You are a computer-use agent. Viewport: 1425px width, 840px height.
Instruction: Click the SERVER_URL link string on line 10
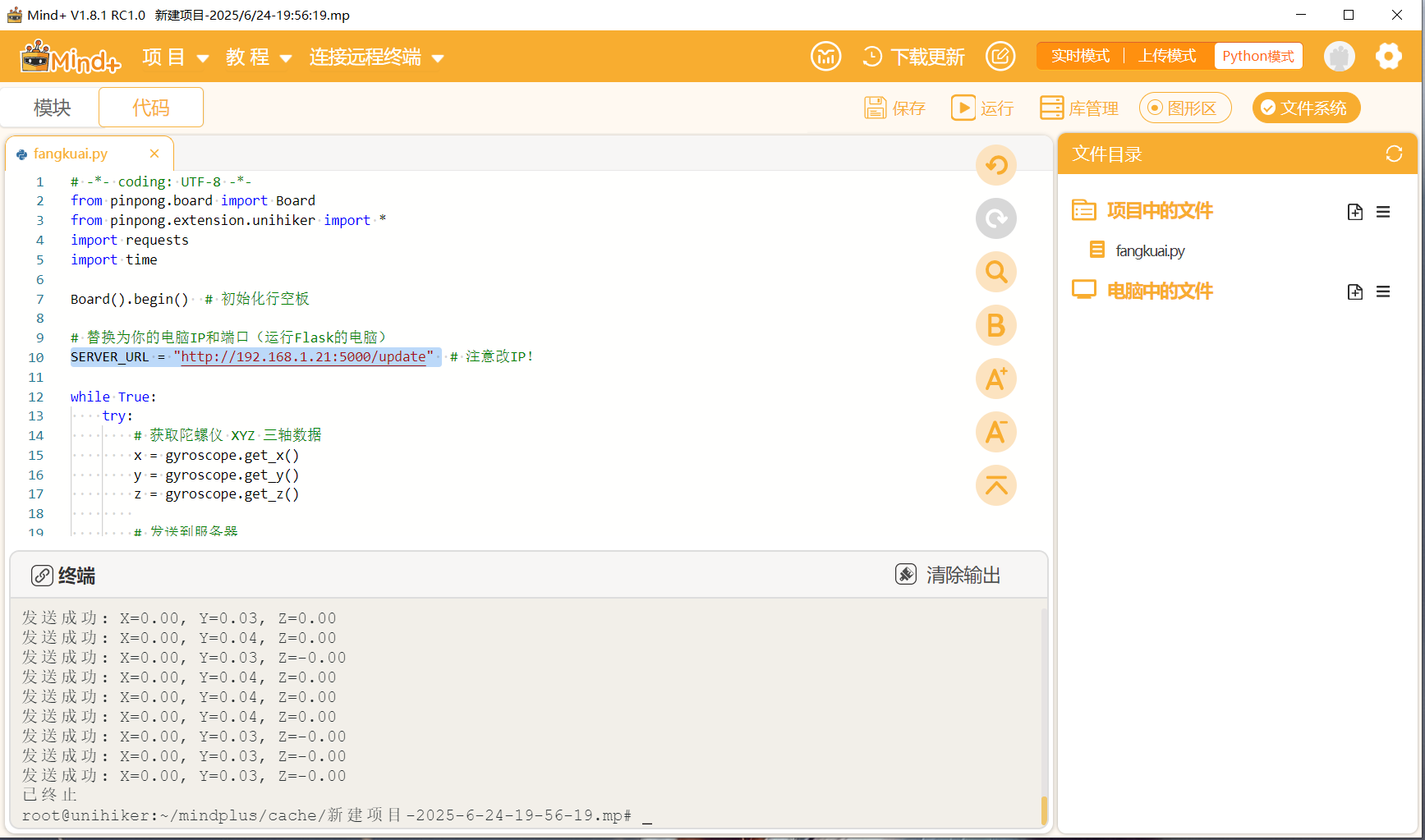tap(303, 357)
